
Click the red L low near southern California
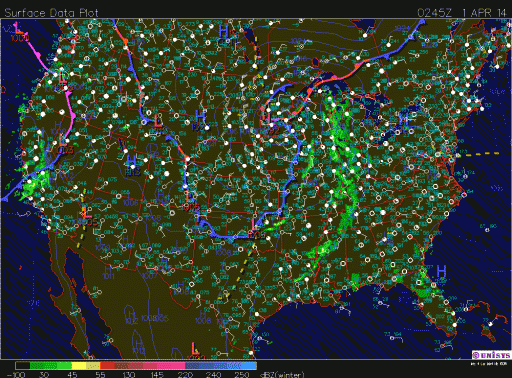[85, 213]
